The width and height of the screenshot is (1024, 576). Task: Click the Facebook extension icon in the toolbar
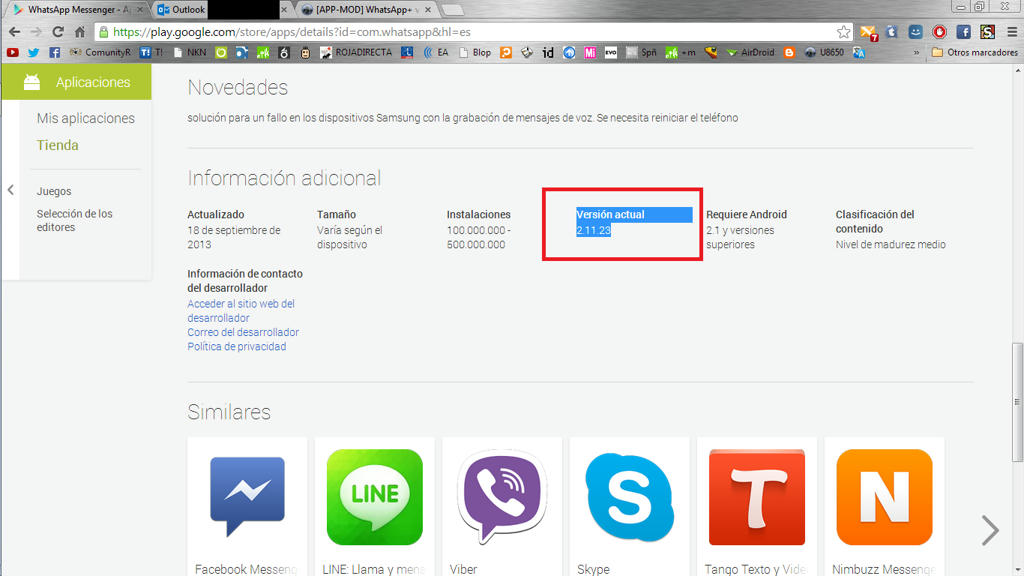(x=963, y=32)
